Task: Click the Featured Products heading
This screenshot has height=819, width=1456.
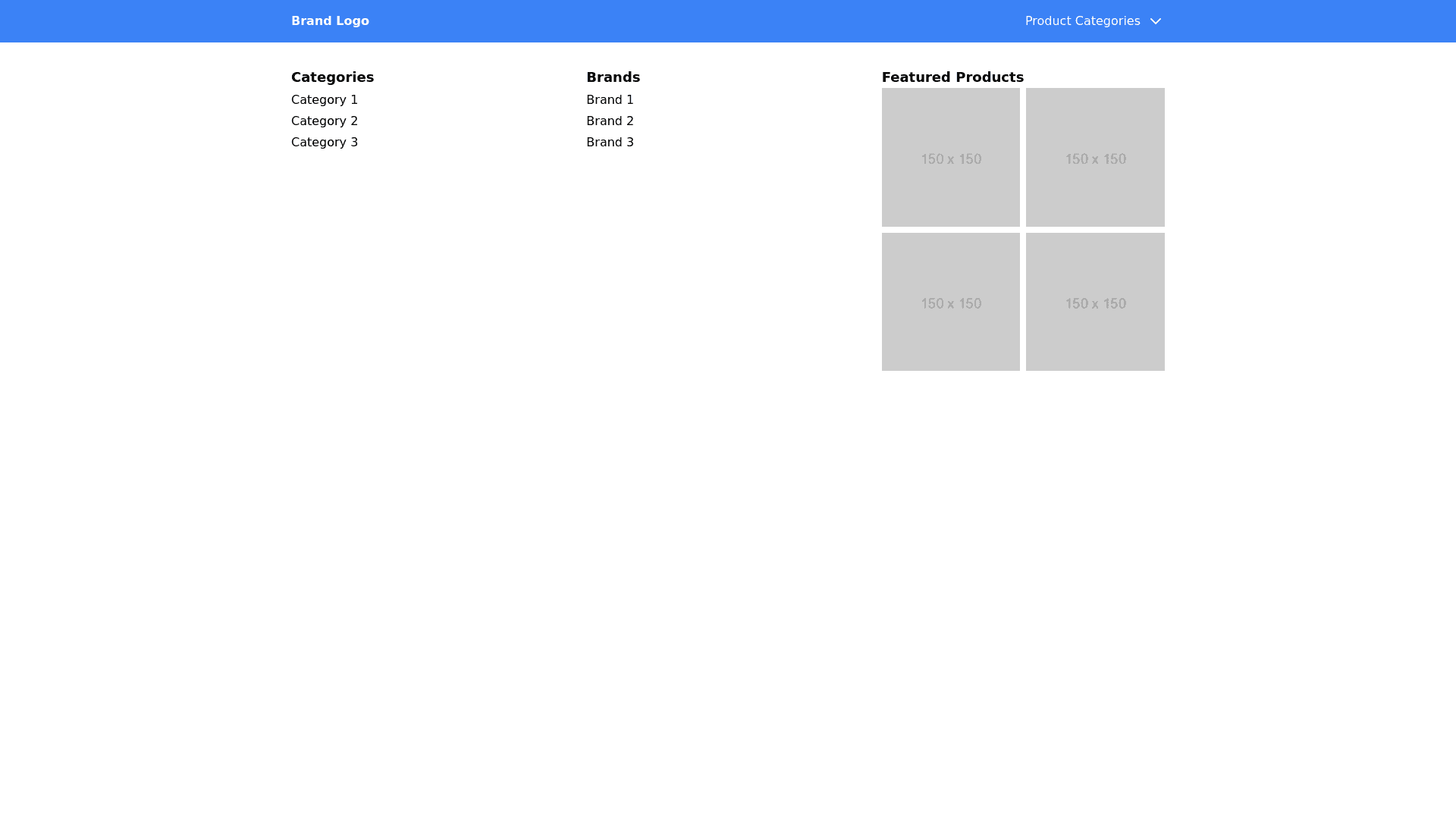Action: coord(952,77)
